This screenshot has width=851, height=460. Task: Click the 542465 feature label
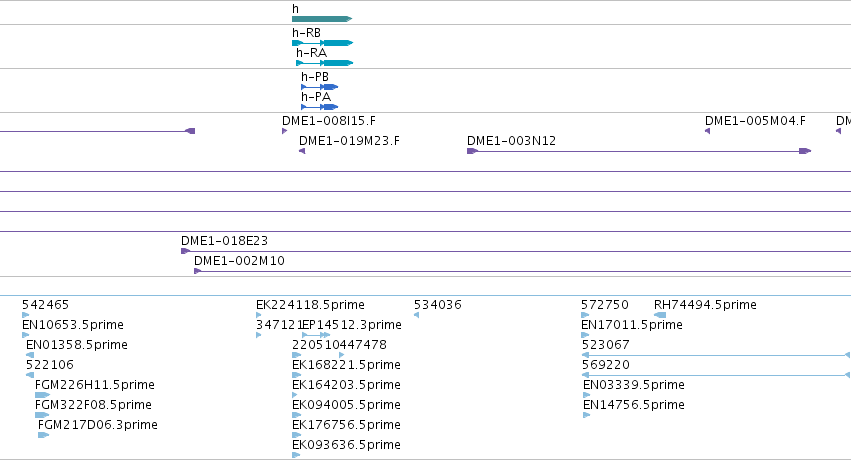coord(46,304)
